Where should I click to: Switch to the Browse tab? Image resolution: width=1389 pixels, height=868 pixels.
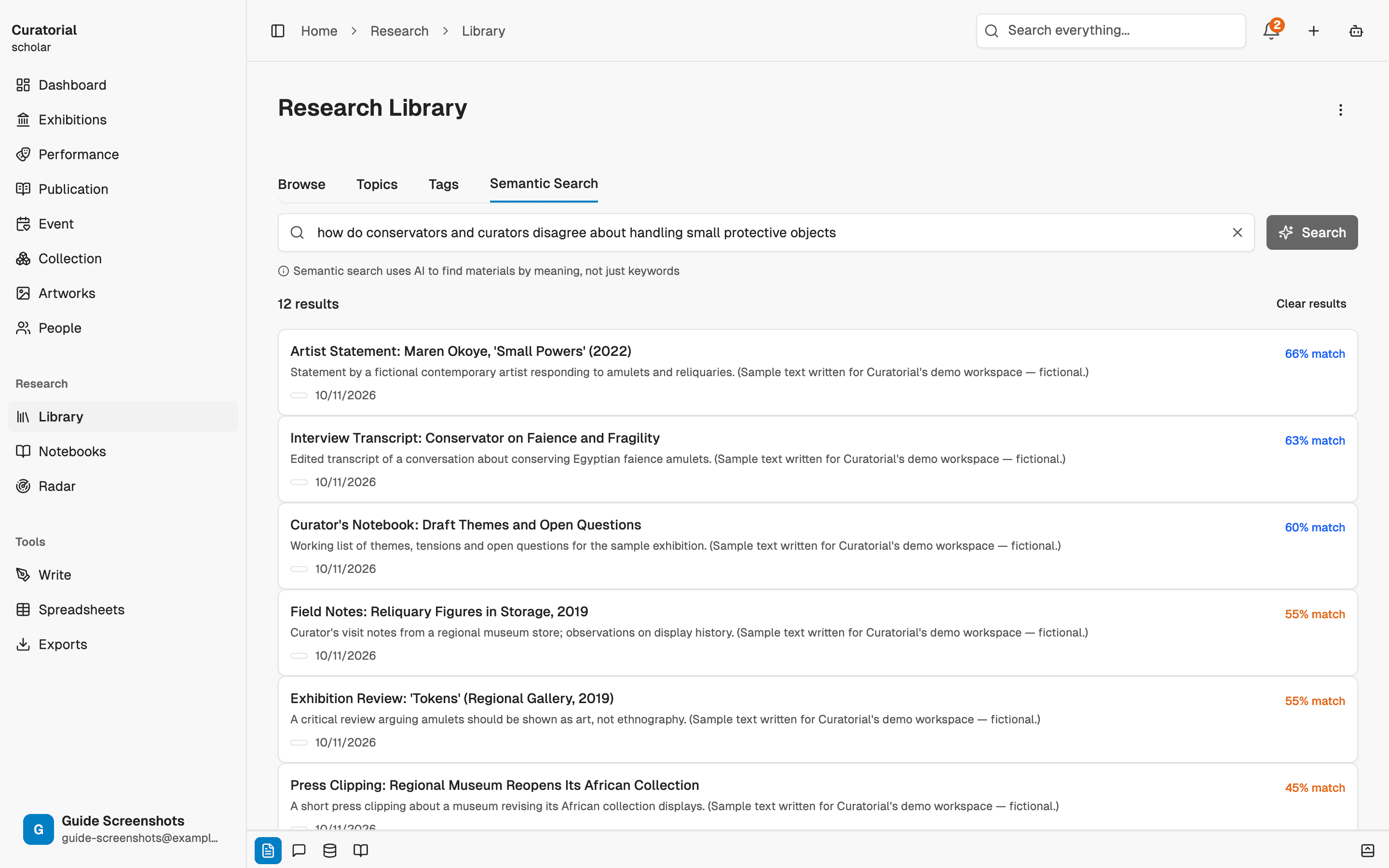click(x=301, y=184)
